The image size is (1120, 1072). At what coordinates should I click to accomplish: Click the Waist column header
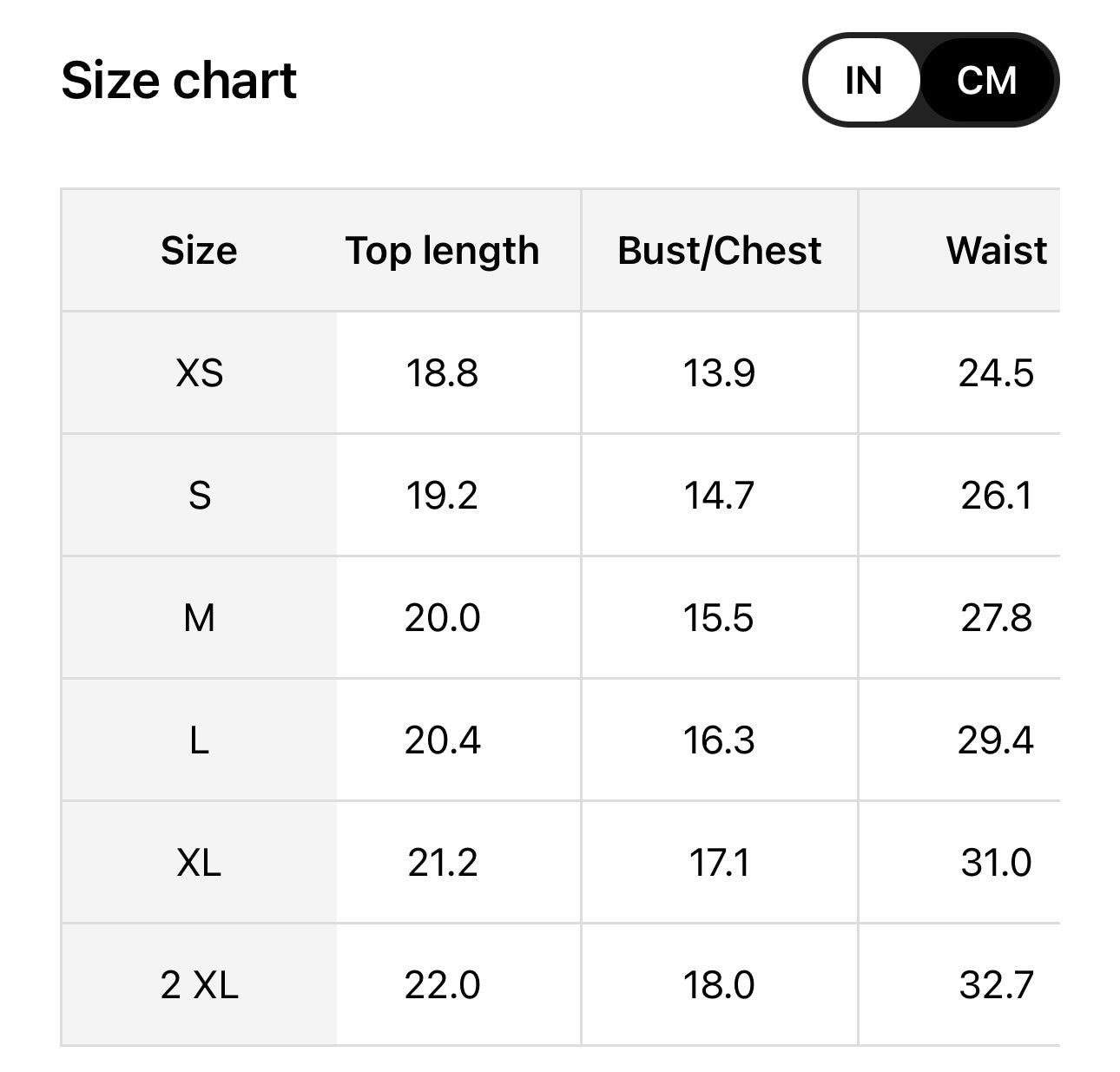tap(996, 250)
